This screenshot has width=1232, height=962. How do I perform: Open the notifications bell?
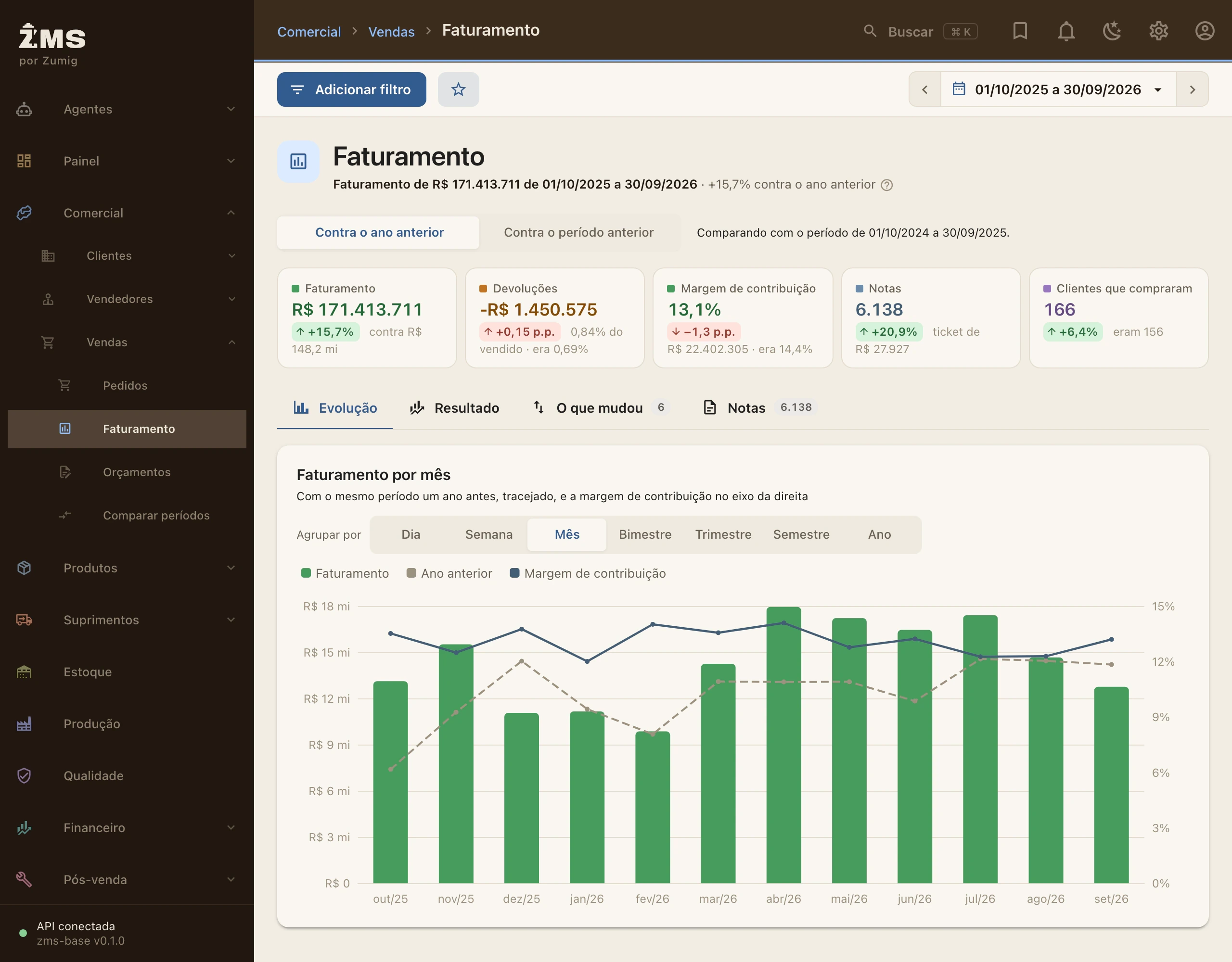(1066, 31)
